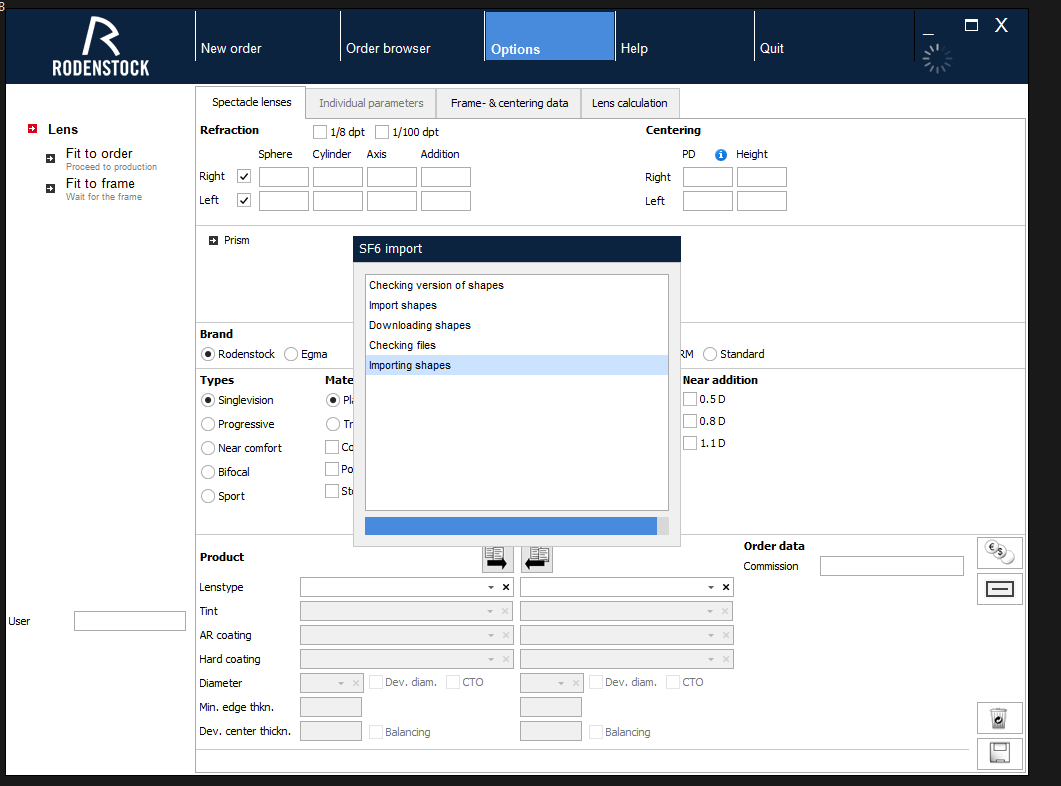Open the left Tint dropdown

[490, 611]
